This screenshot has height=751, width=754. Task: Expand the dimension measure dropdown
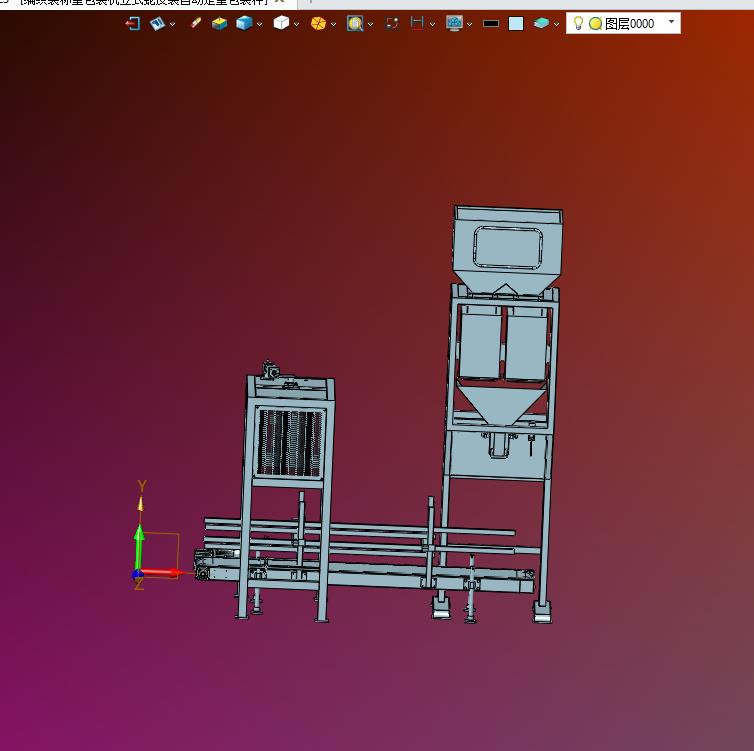pos(432,24)
